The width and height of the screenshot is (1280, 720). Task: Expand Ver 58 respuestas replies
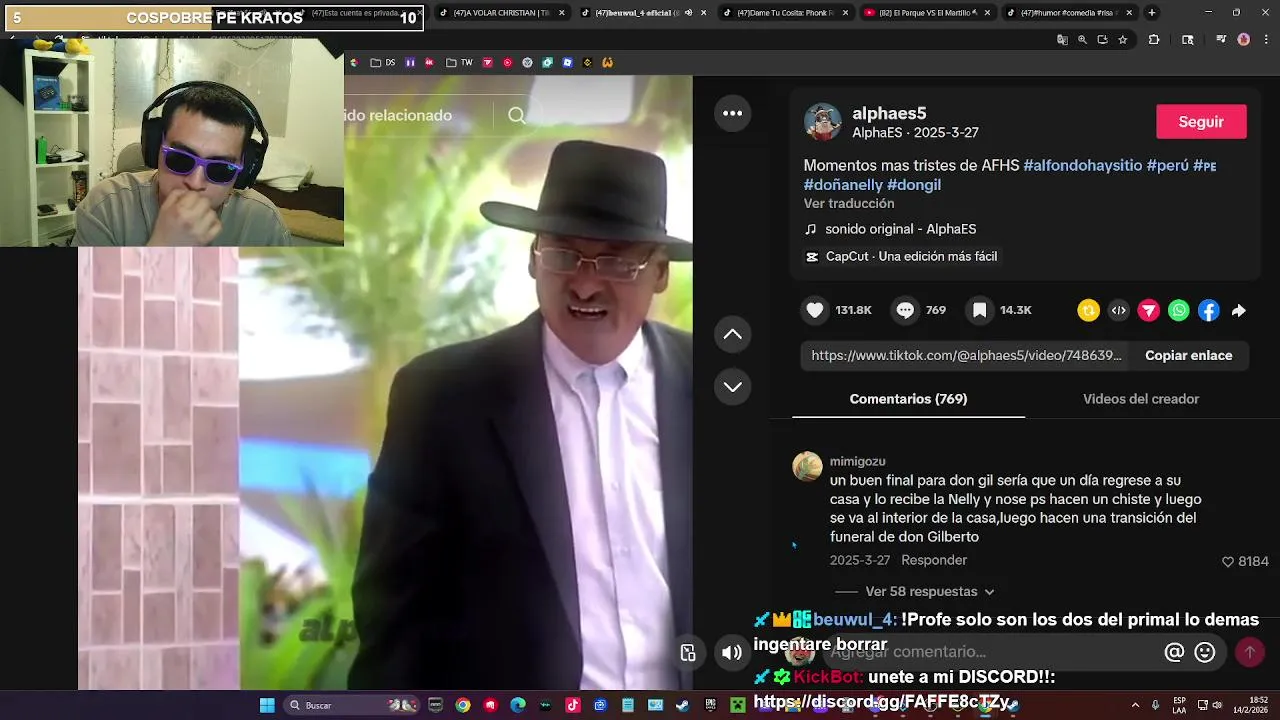[x=929, y=591]
